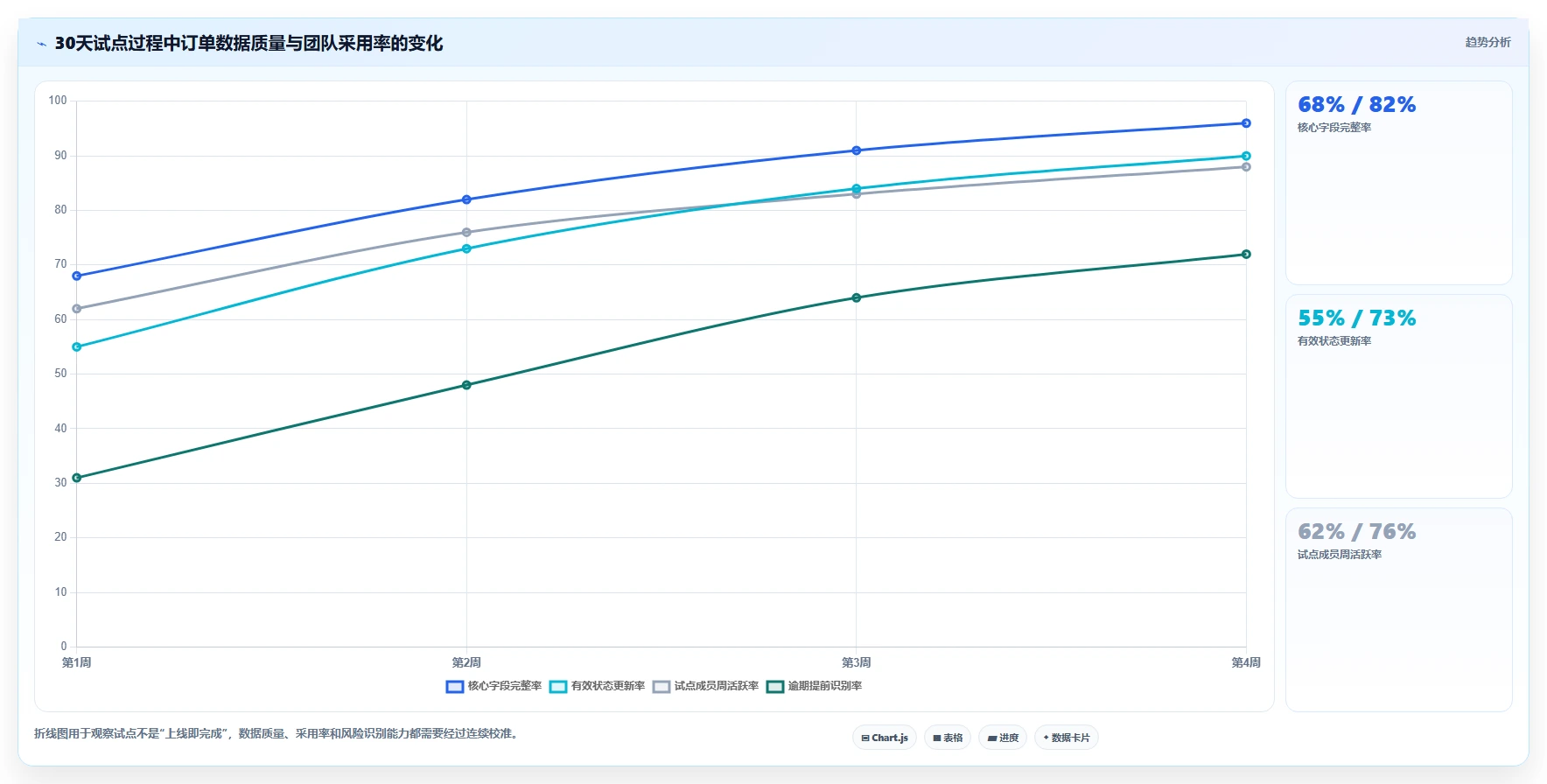The height and width of the screenshot is (784, 1547).
Task: Click the 62% / 76% stat value
Action: [x=1356, y=532]
